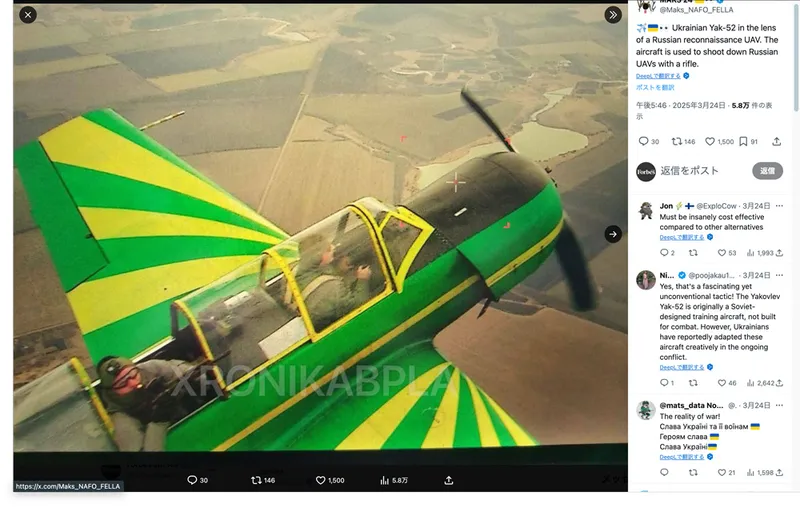Viewport: 800px width, 507px height.
Task: Click the reply bubble showing 30 in the side panel
Action: point(648,141)
